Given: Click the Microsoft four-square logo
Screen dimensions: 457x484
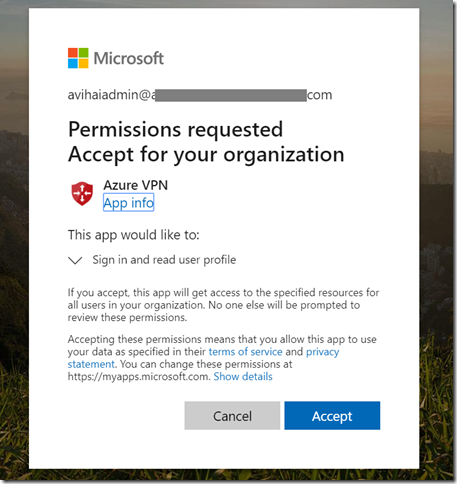Looking at the screenshot, I should pos(78,58).
